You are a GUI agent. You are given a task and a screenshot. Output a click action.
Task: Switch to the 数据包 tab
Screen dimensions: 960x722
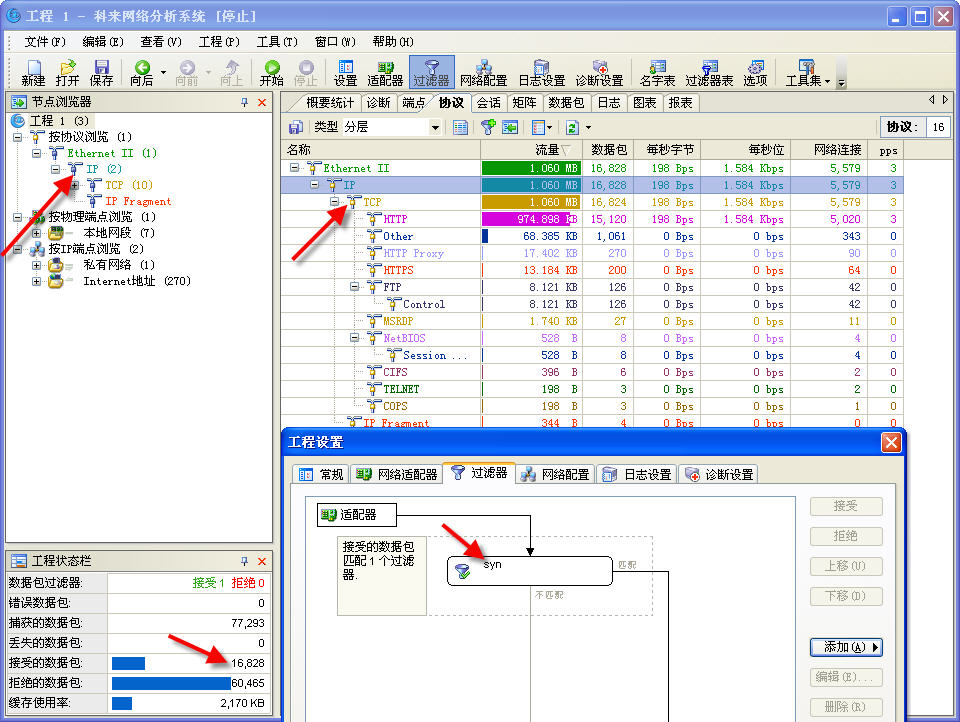[566, 102]
